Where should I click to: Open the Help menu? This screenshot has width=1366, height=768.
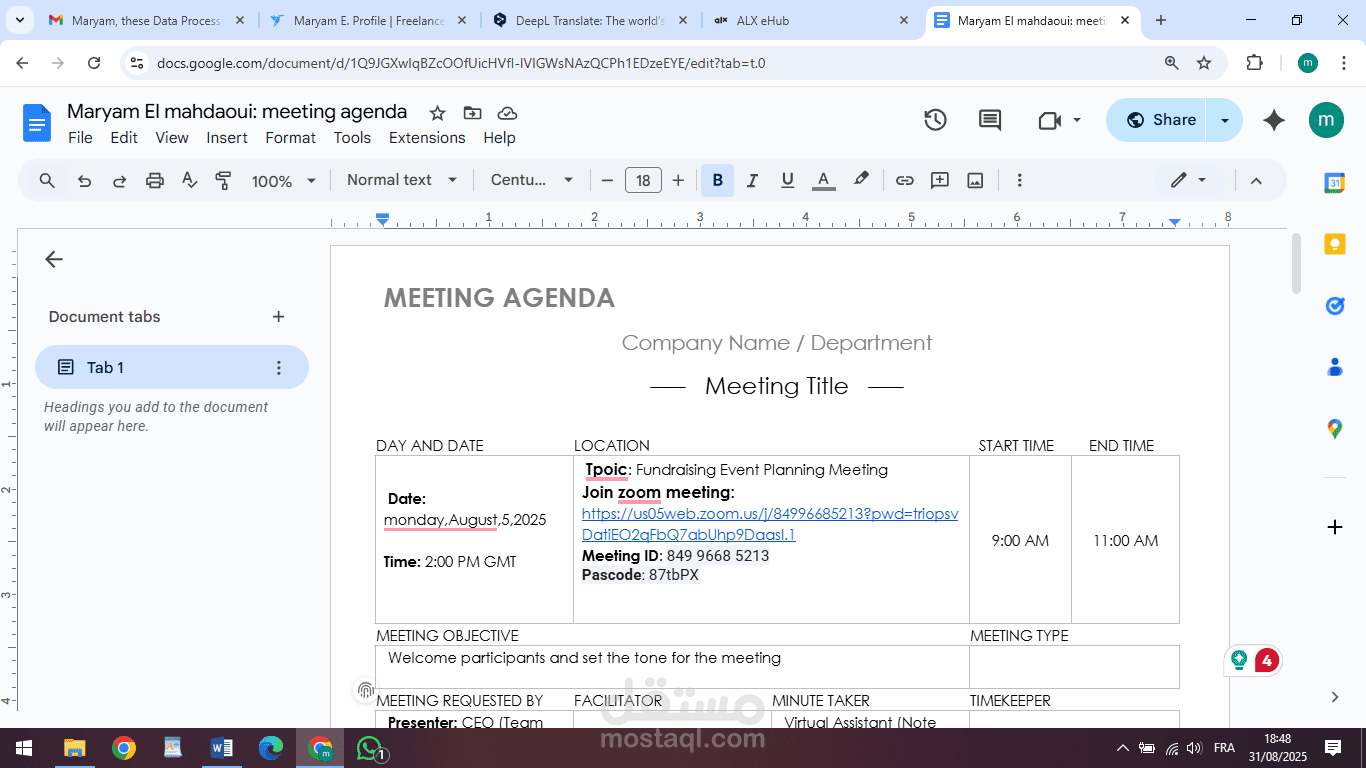click(x=499, y=138)
